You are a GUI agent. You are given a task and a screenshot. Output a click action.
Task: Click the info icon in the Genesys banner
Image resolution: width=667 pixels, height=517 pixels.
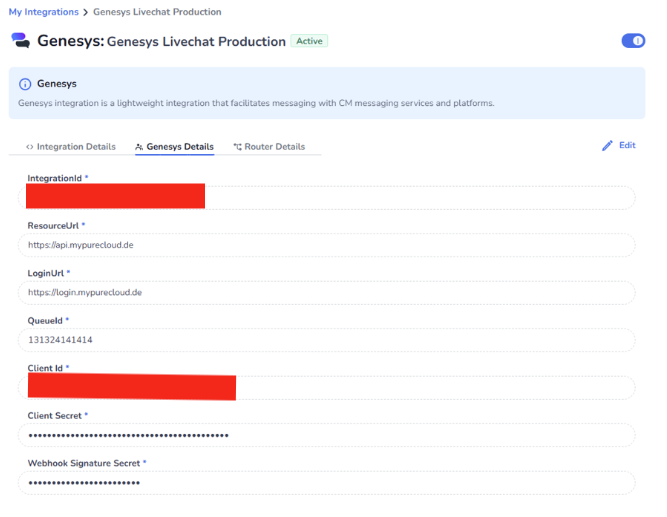point(25,84)
